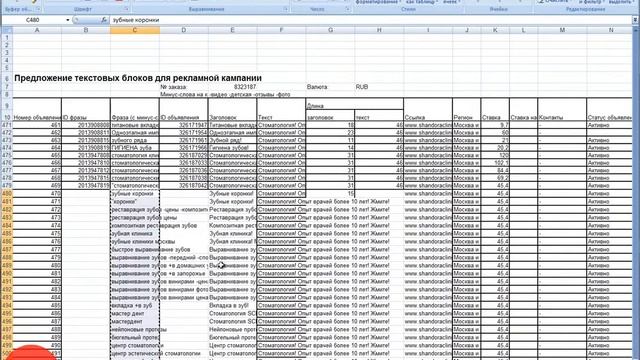Click the bid cell with value 120
This screenshot has height=360, width=640.
pyautogui.click(x=495, y=155)
